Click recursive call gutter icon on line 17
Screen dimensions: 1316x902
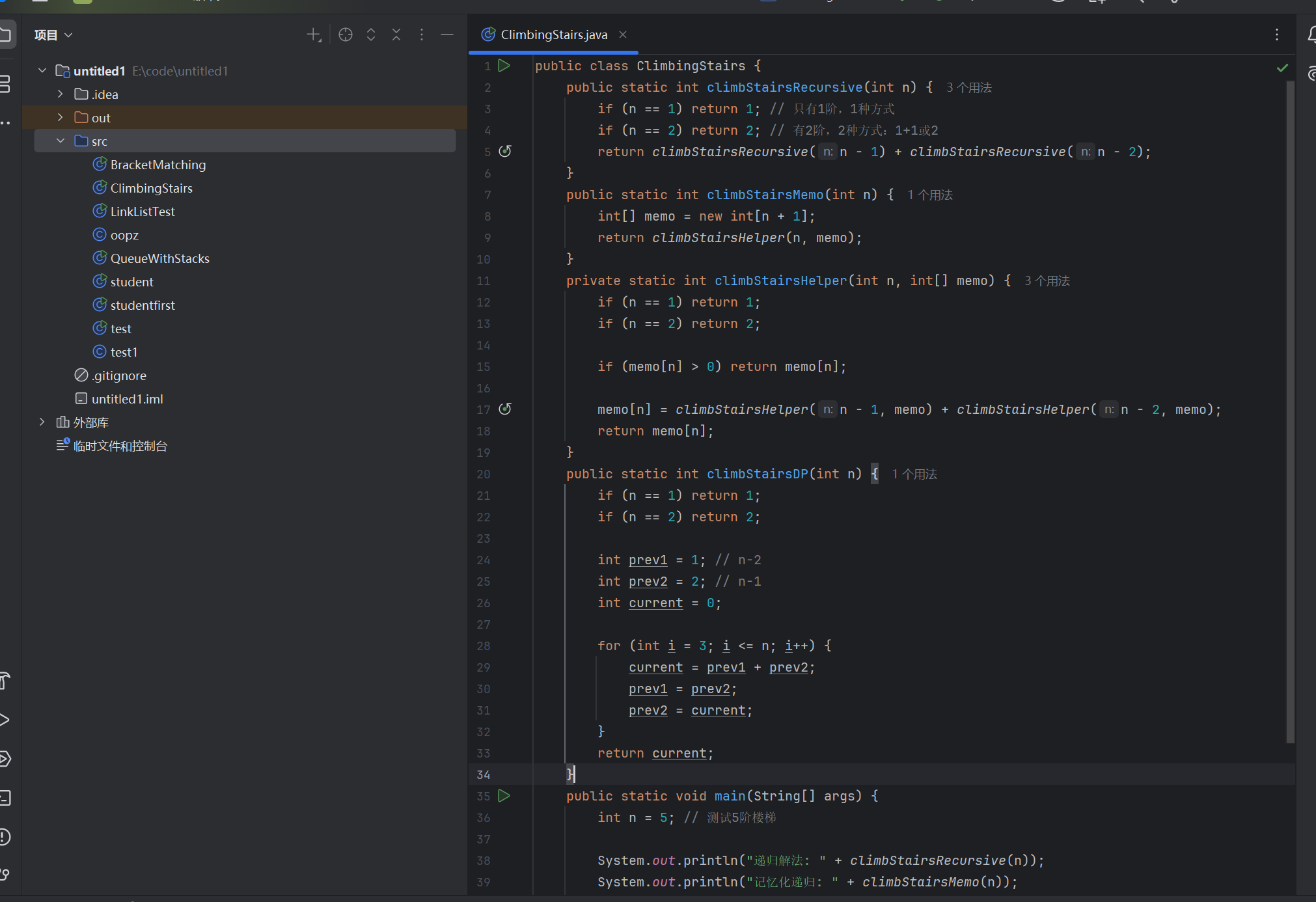tap(505, 409)
